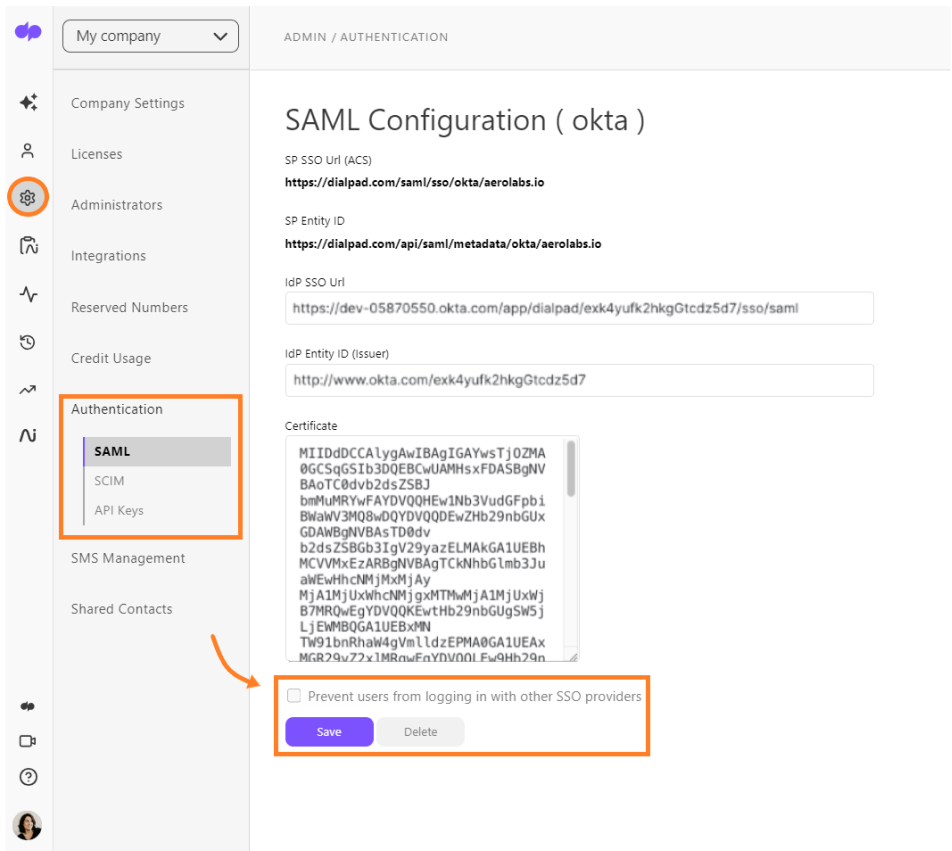This screenshot has width=952, height=851.
Task: Open Shared Contacts in admin menu
Action: click(121, 609)
